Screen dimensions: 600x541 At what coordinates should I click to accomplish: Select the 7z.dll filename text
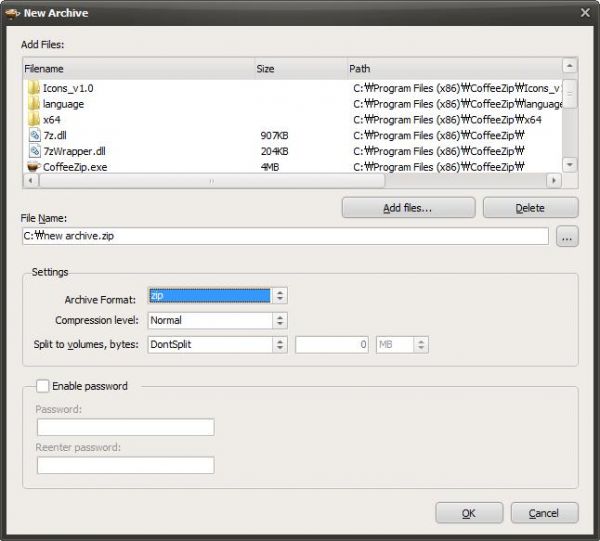pyautogui.click(x=55, y=135)
